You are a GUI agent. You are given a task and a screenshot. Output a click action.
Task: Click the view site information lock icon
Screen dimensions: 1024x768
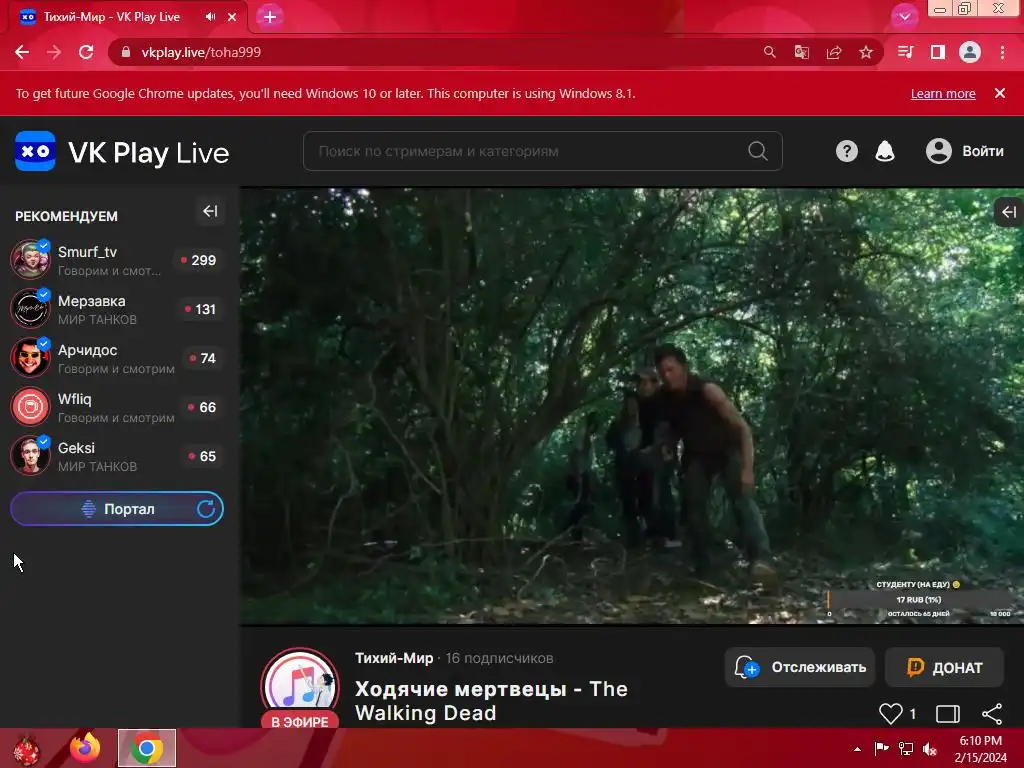pyautogui.click(x=126, y=52)
